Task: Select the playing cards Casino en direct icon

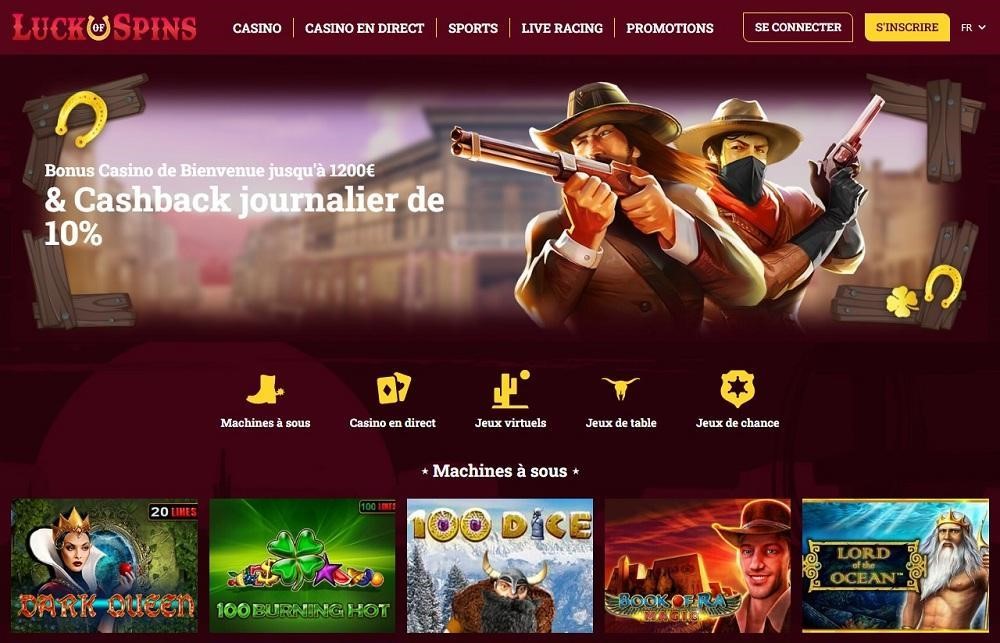Action: (x=393, y=388)
